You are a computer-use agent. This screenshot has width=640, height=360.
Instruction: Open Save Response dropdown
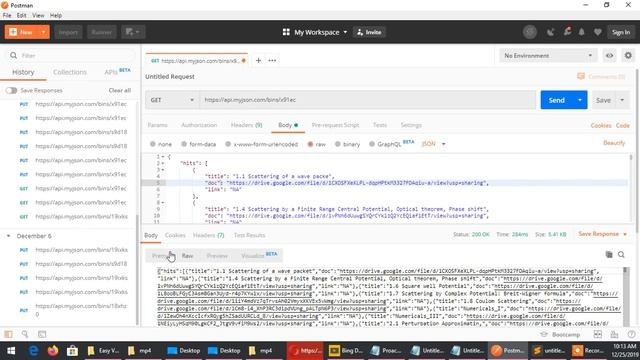[x=602, y=234]
